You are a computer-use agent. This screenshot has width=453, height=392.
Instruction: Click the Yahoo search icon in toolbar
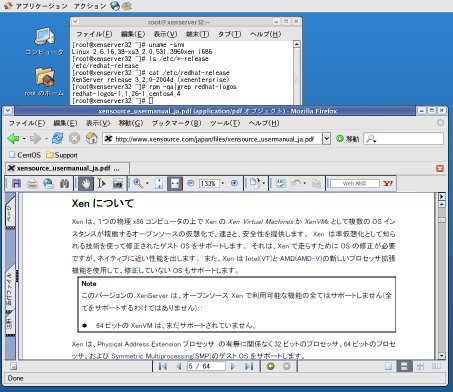click(x=388, y=183)
